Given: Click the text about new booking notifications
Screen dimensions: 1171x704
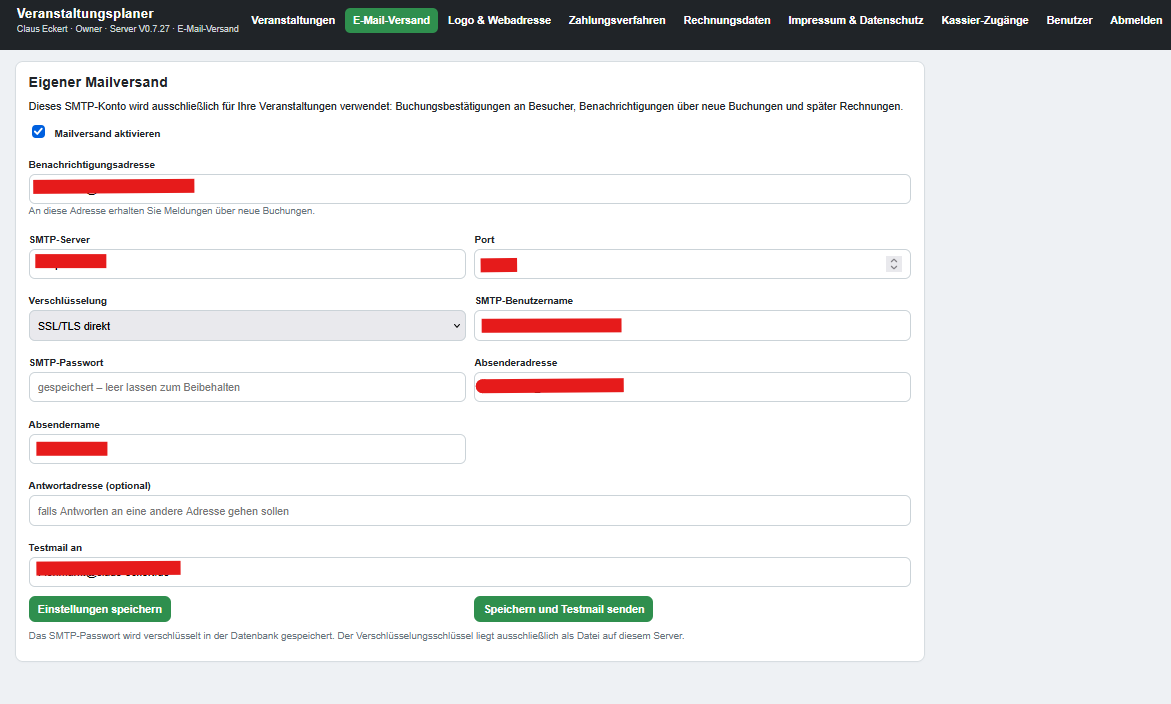Looking at the screenshot, I should click(172, 211).
